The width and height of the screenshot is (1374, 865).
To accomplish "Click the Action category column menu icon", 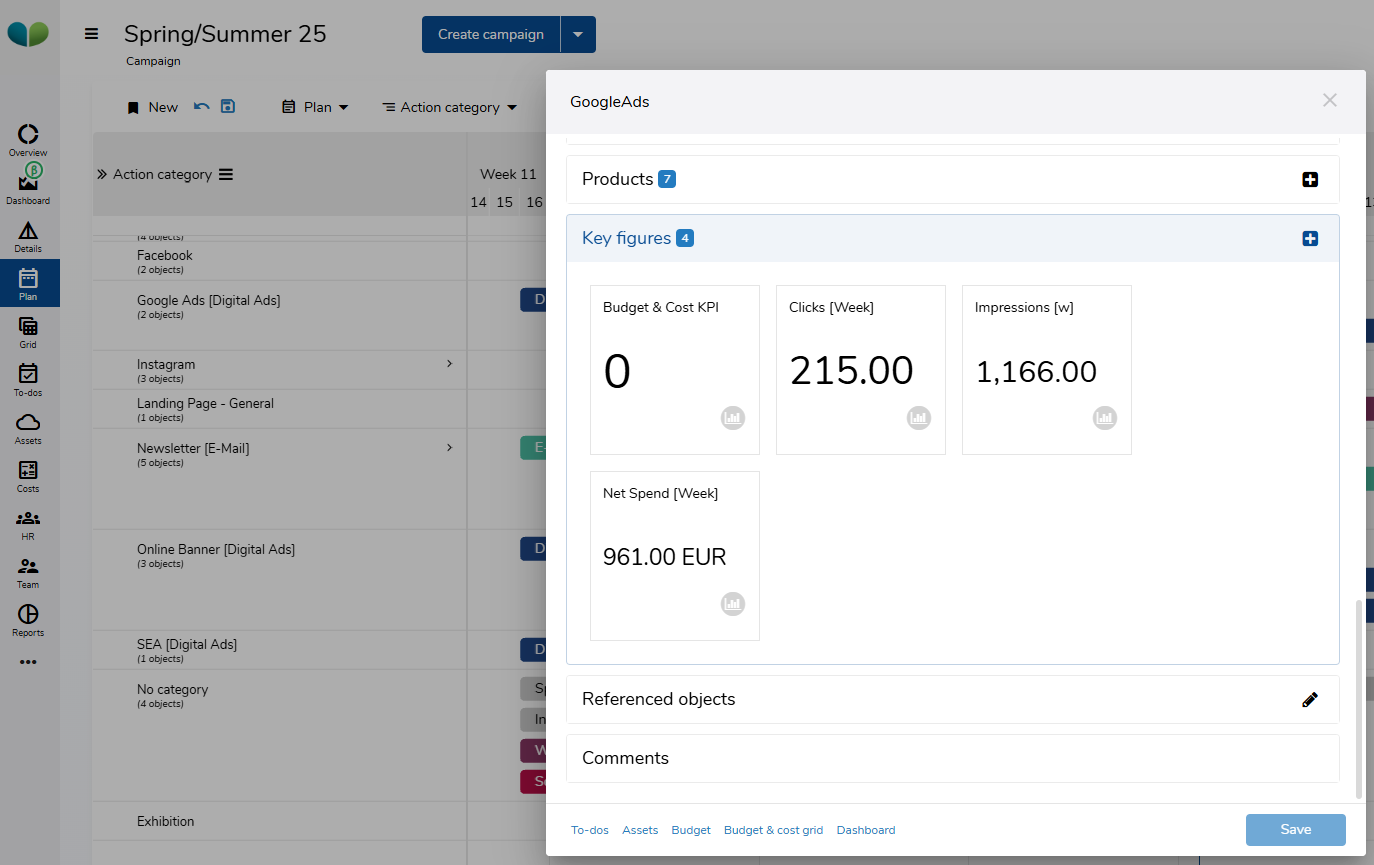I will [226, 175].
